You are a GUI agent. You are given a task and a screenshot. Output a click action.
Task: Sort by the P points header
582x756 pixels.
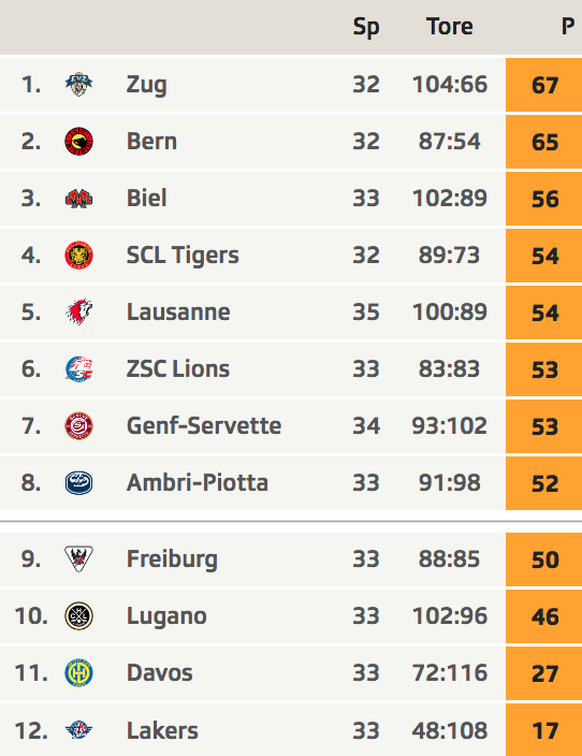[568, 27]
